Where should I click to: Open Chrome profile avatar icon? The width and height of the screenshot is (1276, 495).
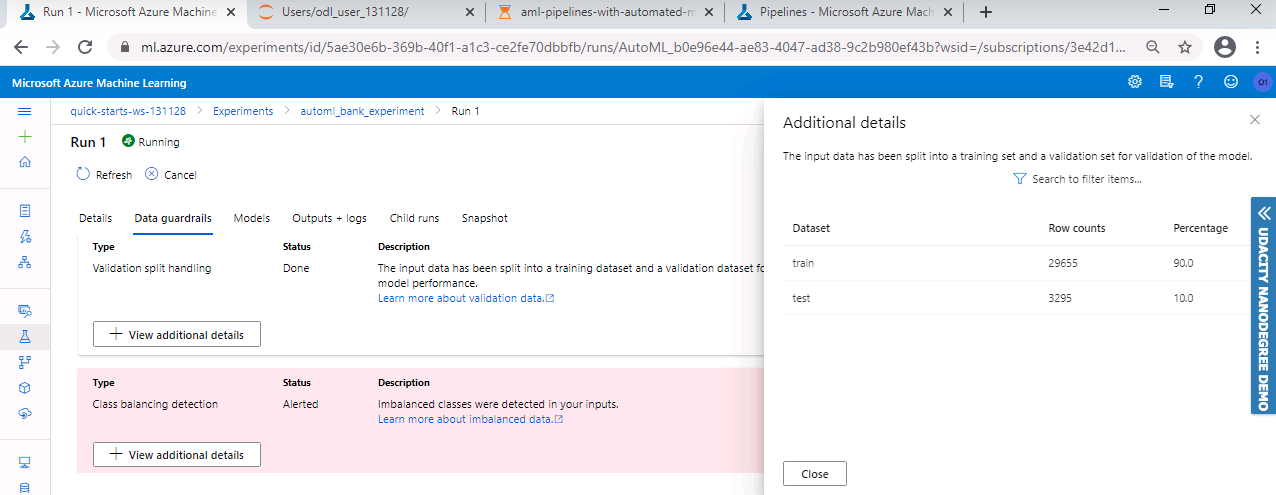[1224, 47]
